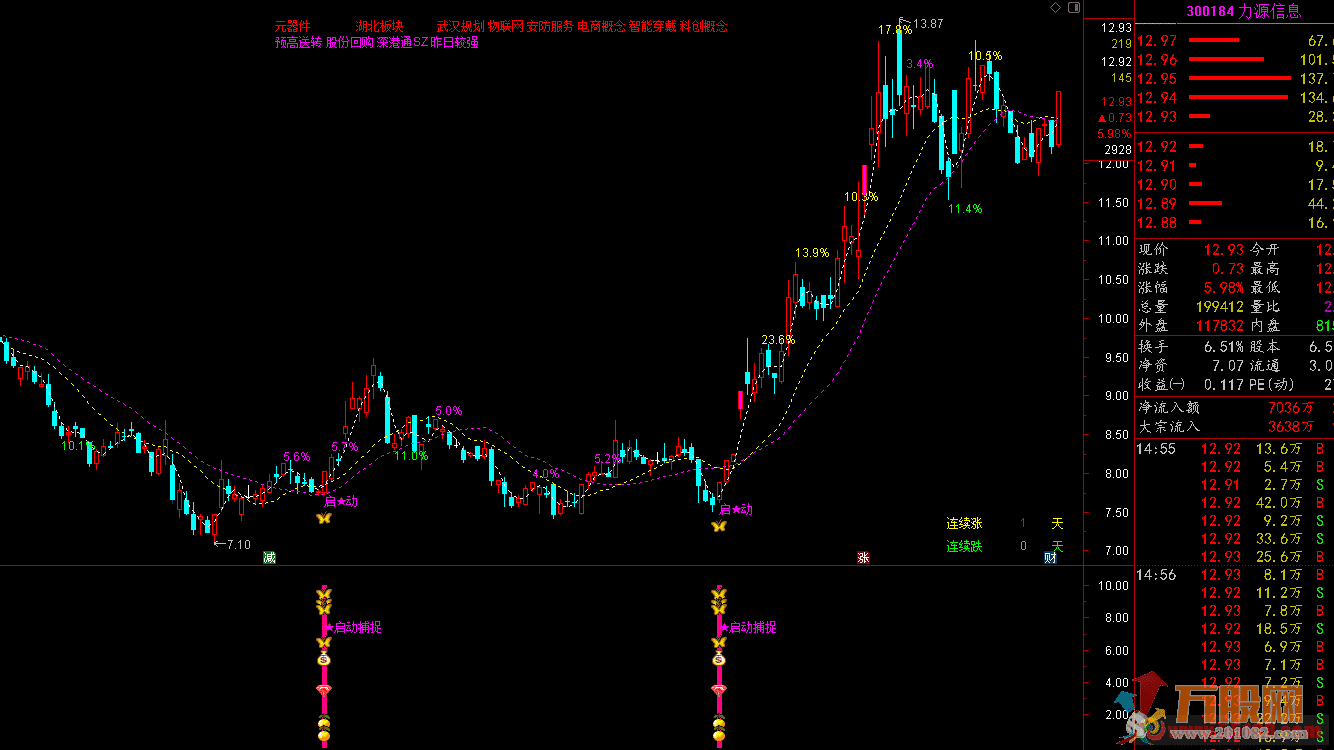1334x750 pixels.
Task: Click the money bag on the earlier 启动捕捉 bar
Action: click(323, 658)
